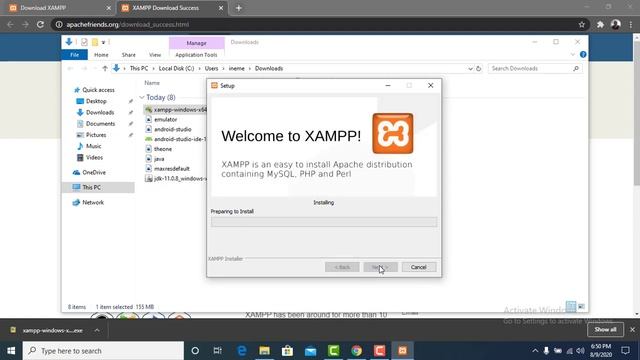Select OneDrive in the navigation pane
The height and width of the screenshot is (360, 640).
(x=94, y=172)
